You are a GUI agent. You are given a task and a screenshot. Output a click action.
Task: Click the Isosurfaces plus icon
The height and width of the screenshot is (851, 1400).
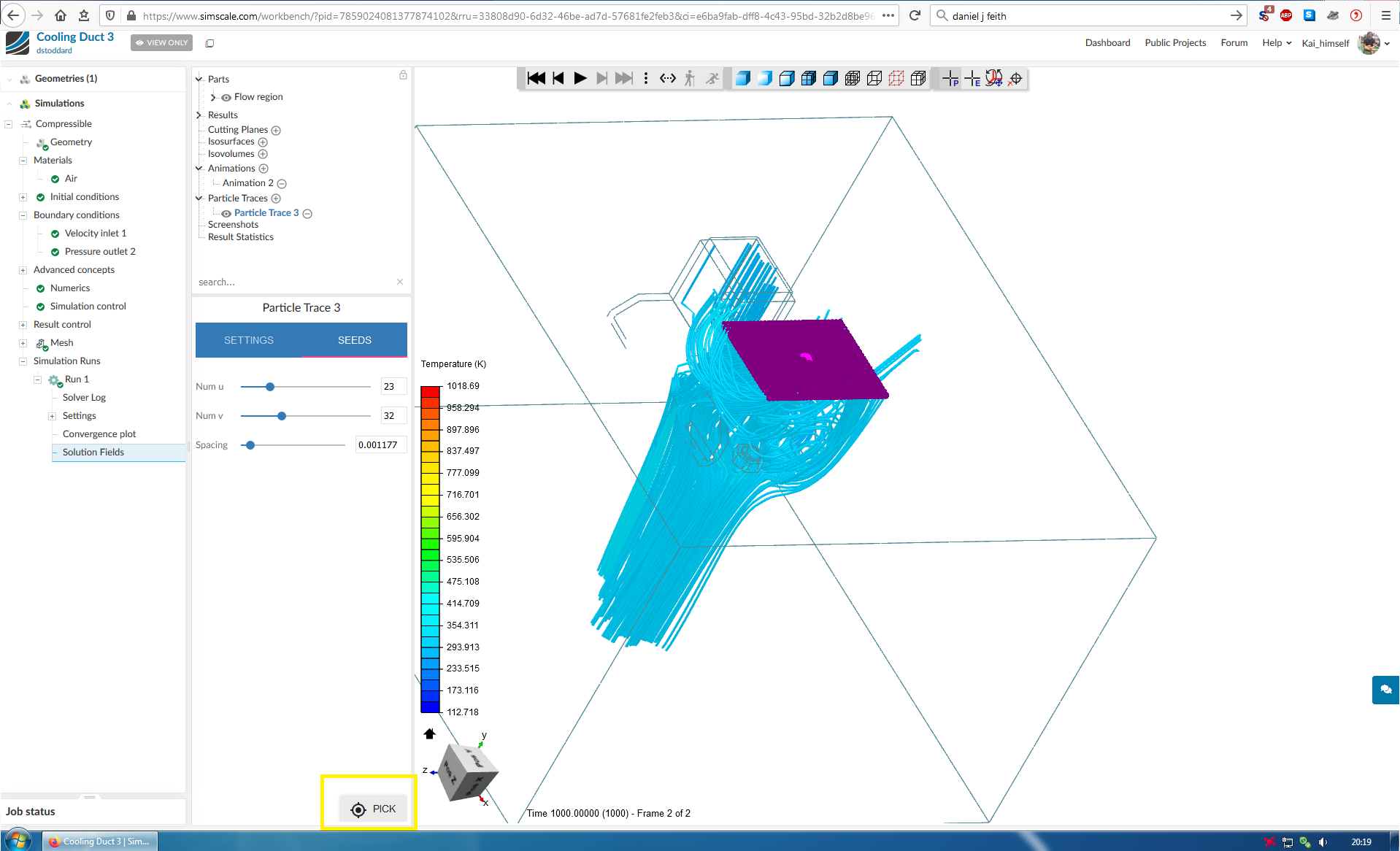[x=263, y=142]
